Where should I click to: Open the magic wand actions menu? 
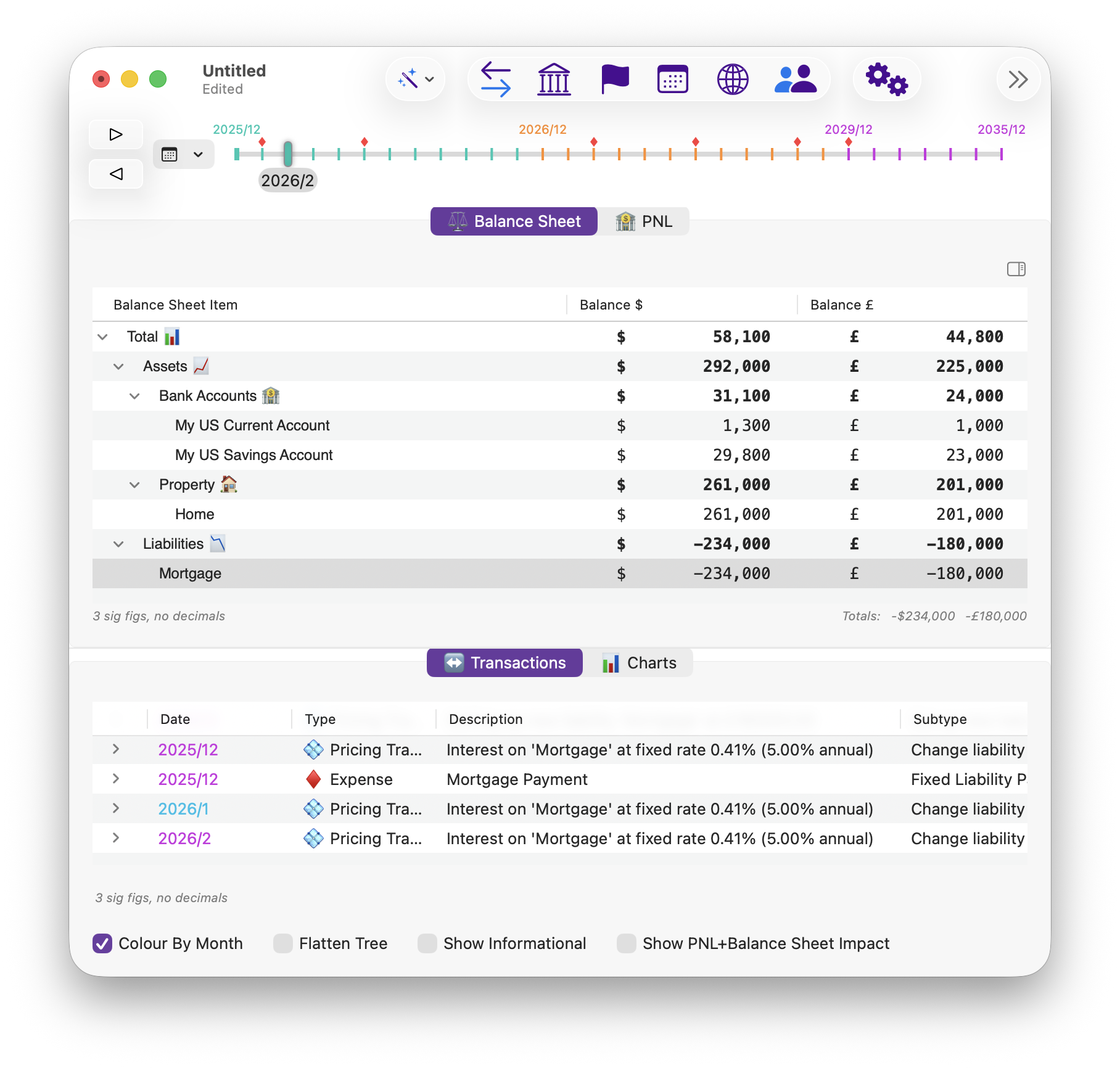click(414, 79)
